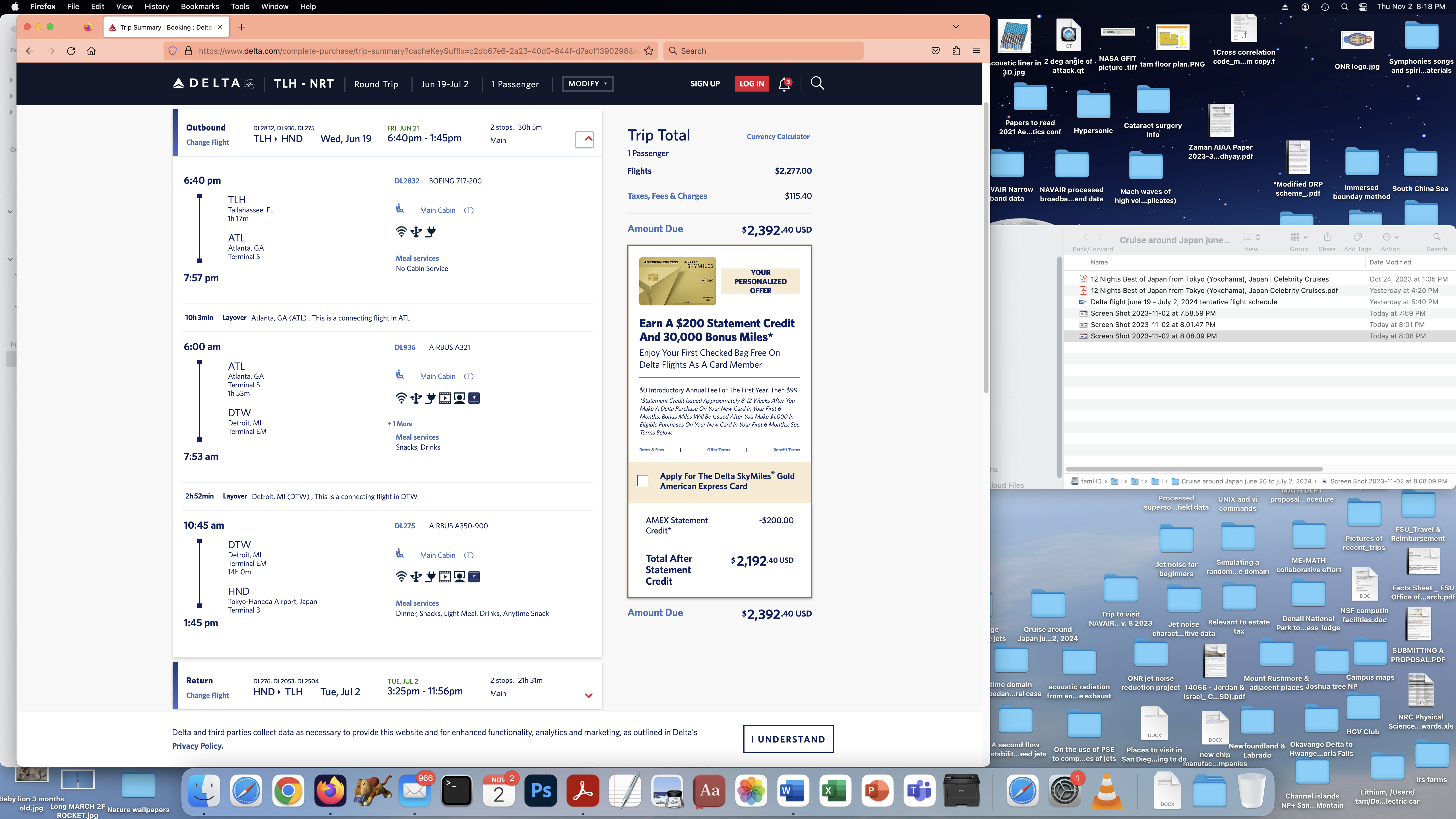Click the Firefox reload page button
The height and width of the screenshot is (819, 1456).
point(71,51)
